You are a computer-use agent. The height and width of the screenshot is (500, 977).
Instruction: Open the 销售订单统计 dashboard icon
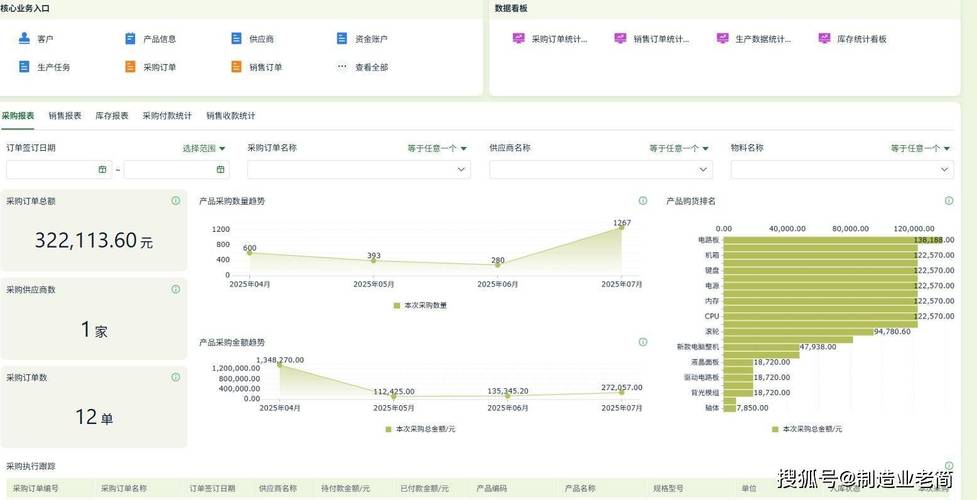tap(620, 38)
